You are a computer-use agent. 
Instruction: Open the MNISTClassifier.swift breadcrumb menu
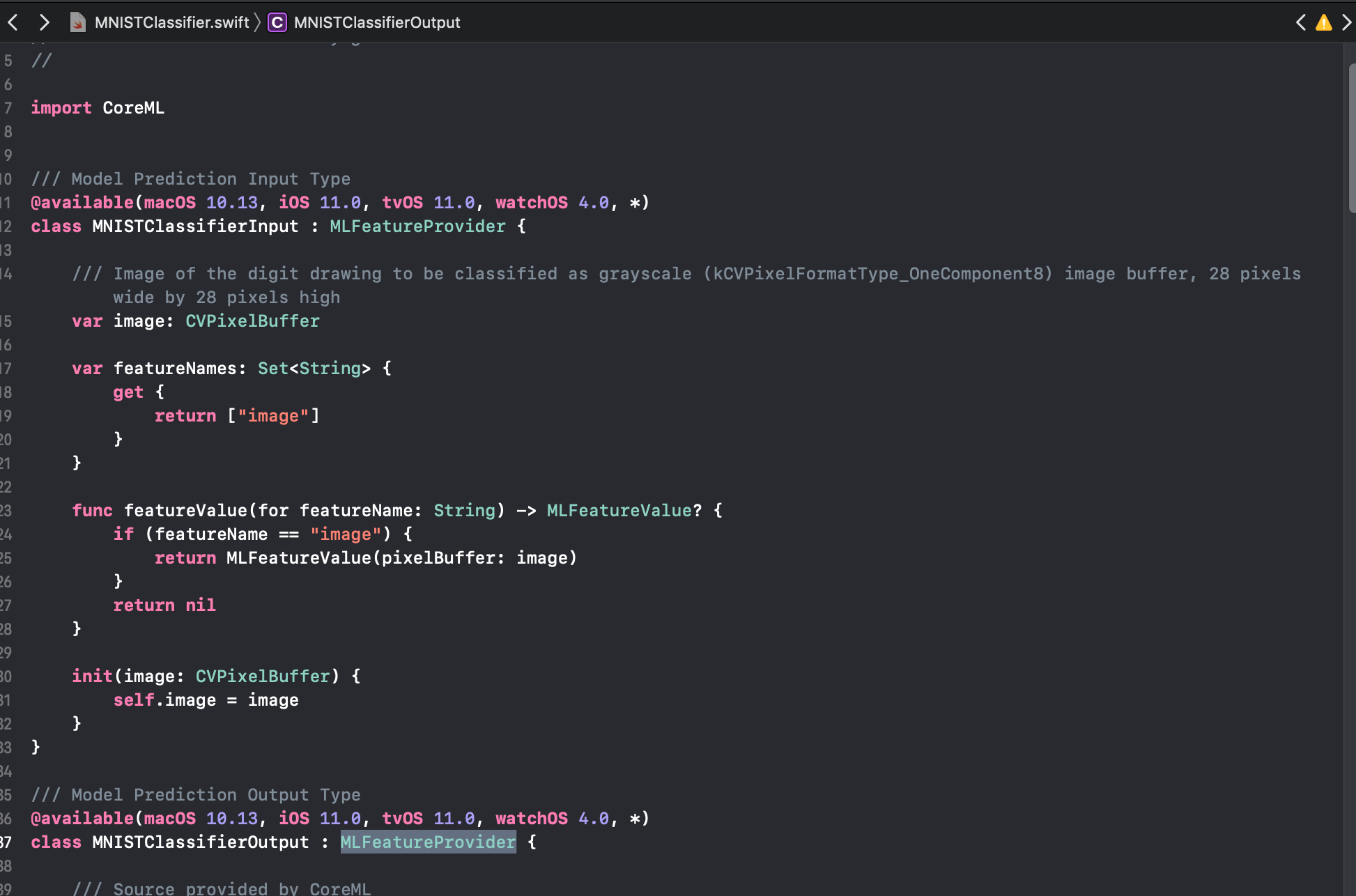pyautogui.click(x=171, y=22)
